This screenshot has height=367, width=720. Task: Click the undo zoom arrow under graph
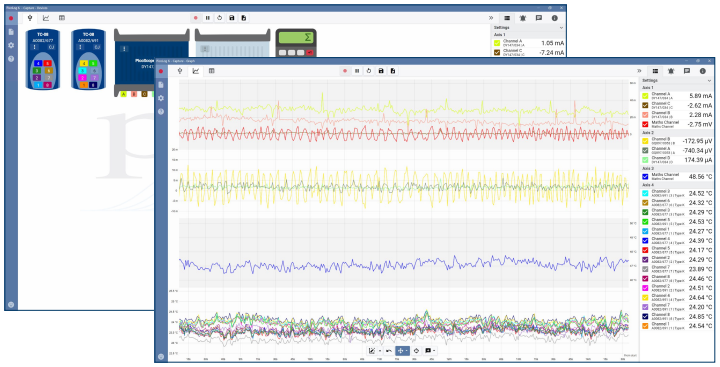[x=389, y=351]
